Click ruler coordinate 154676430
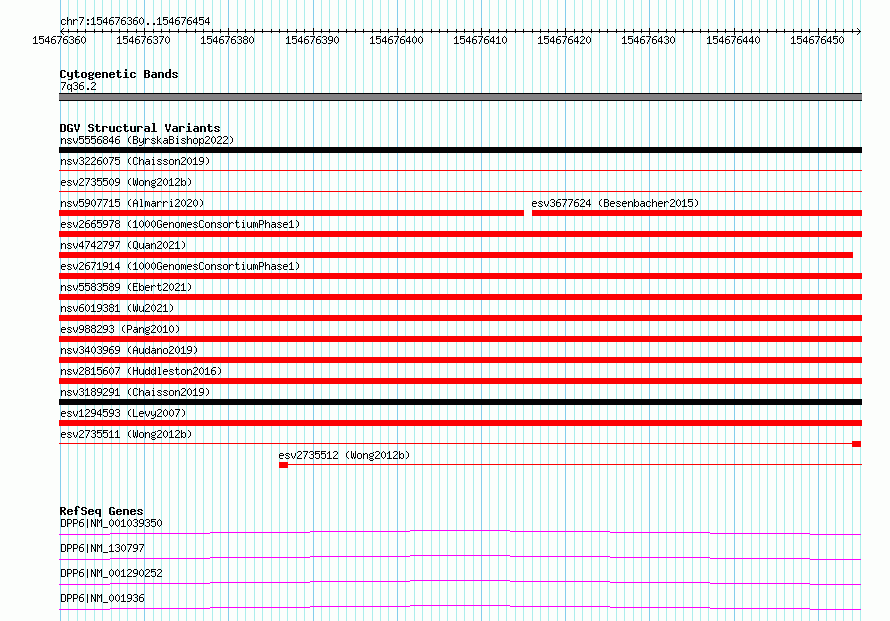This screenshot has height=621, width=890. click(x=648, y=40)
